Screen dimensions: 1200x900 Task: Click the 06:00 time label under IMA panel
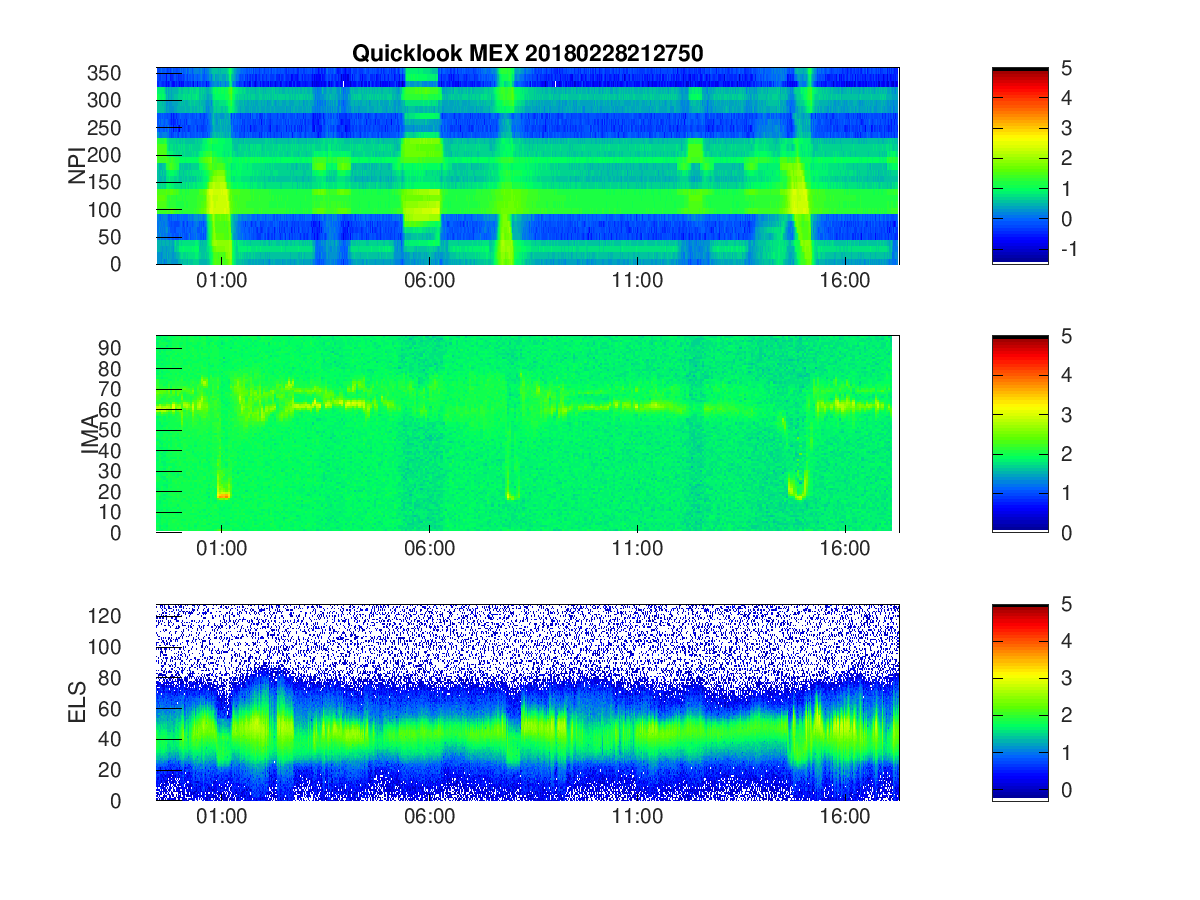click(430, 549)
